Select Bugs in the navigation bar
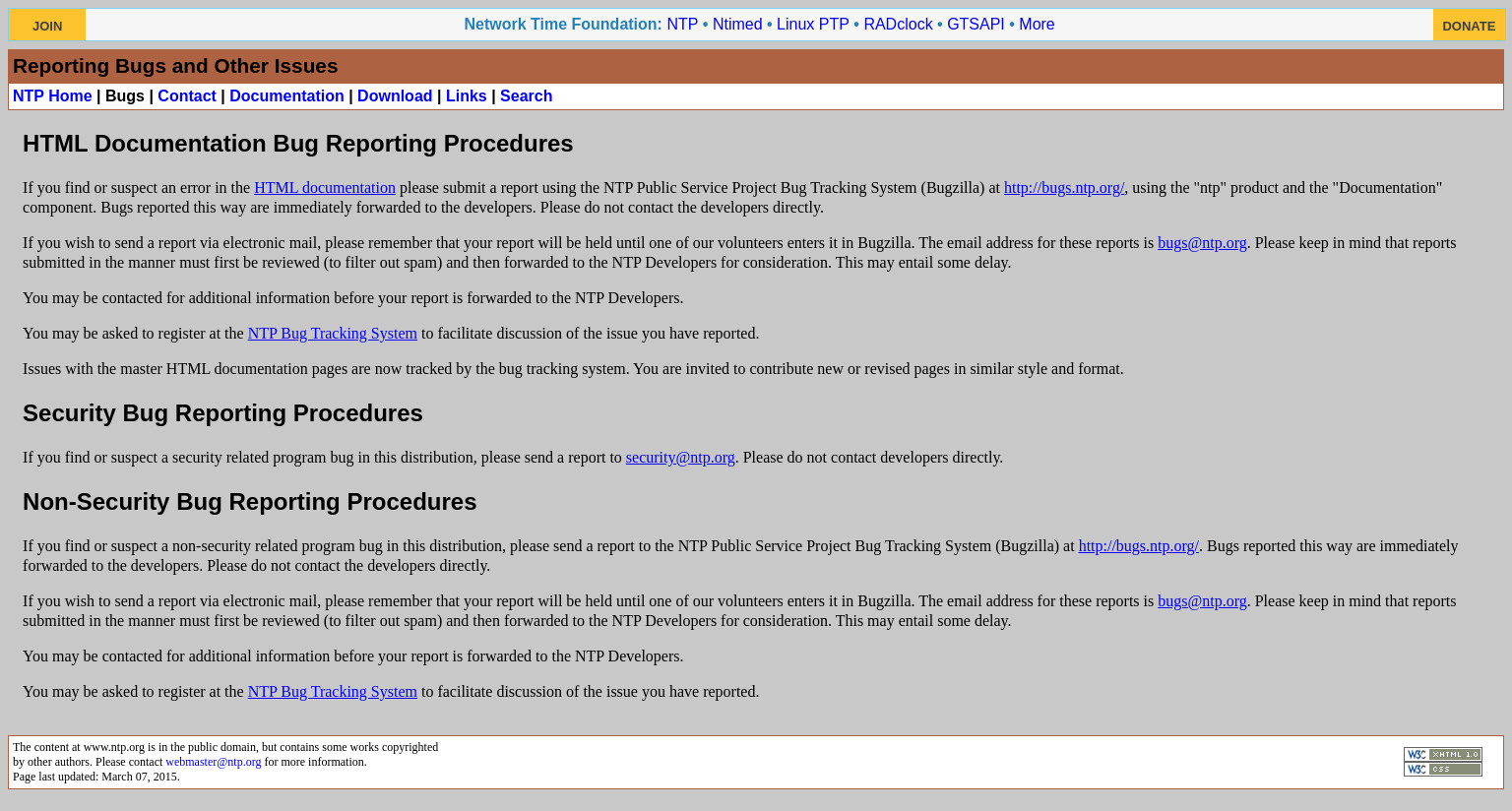Image resolution: width=1512 pixels, height=811 pixels. tap(125, 96)
